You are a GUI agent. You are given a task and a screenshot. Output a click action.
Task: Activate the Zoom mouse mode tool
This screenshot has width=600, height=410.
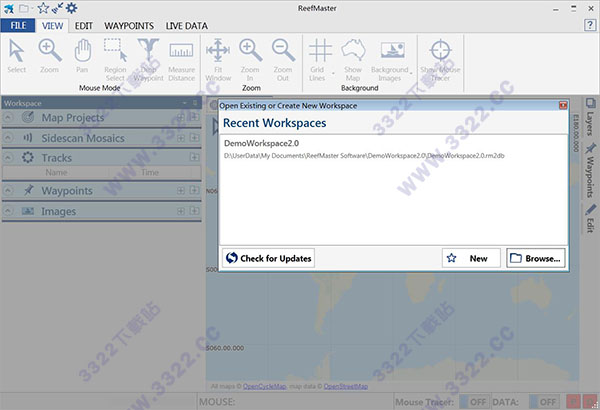[x=49, y=56]
